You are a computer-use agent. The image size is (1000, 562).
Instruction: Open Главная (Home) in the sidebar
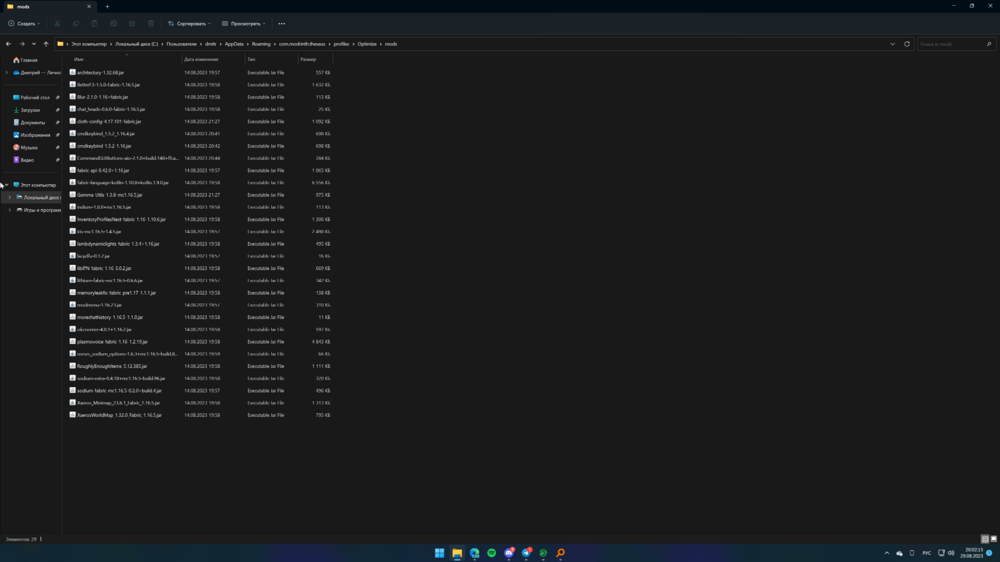point(29,60)
